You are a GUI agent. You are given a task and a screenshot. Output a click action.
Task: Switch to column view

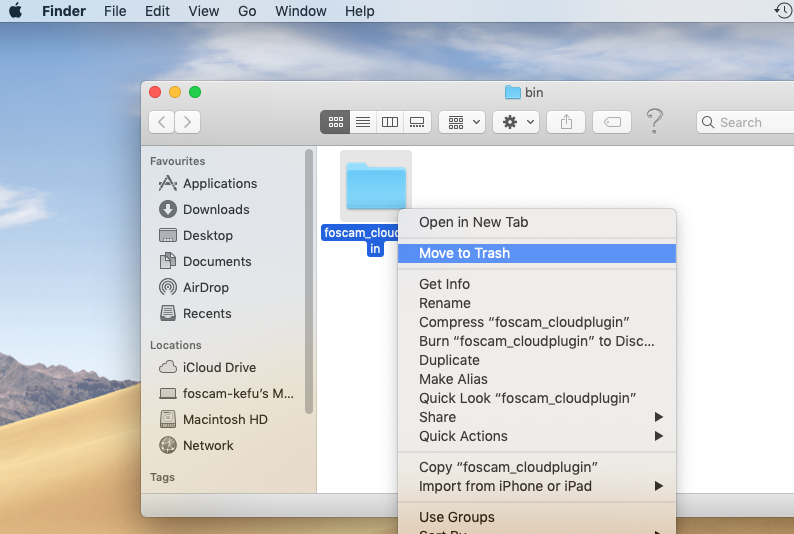click(390, 122)
